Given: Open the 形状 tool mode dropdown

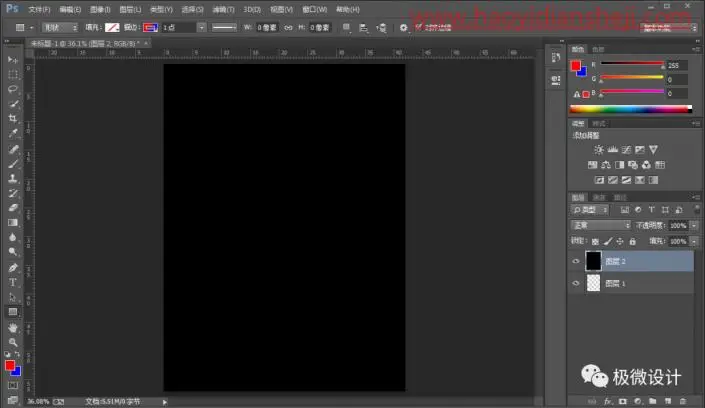Looking at the screenshot, I should coord(60,28).
